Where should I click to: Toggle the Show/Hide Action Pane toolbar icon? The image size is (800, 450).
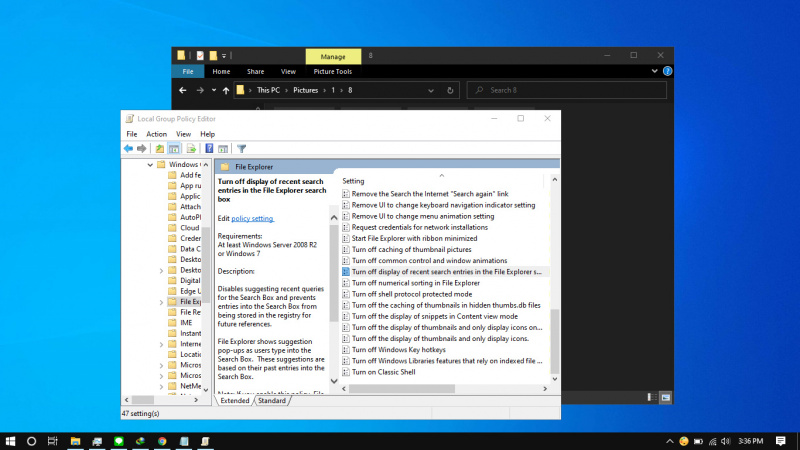coord(223,148)
